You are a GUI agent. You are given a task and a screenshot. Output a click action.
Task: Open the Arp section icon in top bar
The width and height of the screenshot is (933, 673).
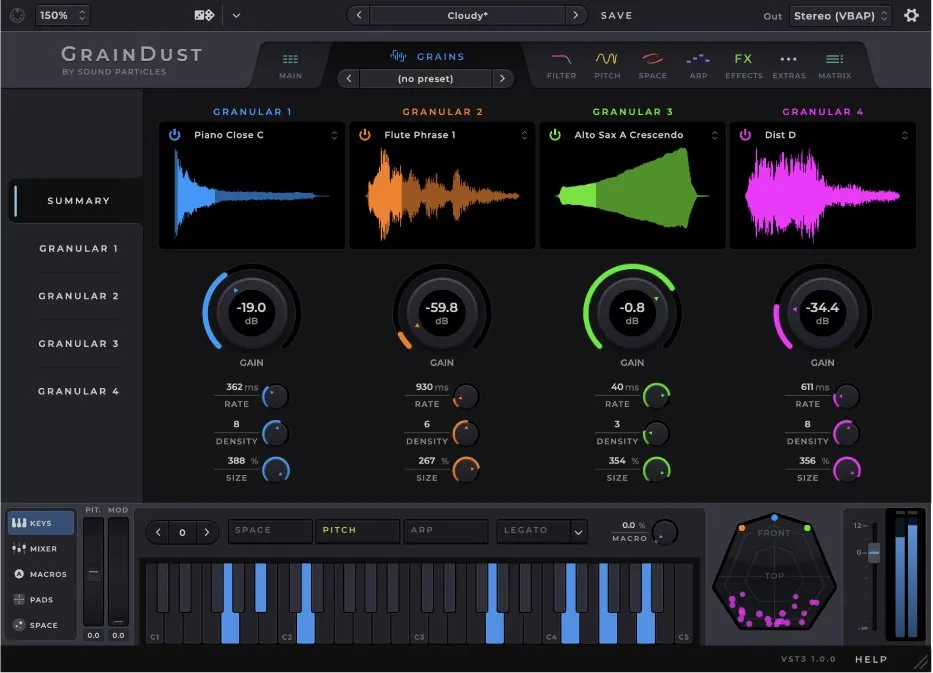coord(698,65)
